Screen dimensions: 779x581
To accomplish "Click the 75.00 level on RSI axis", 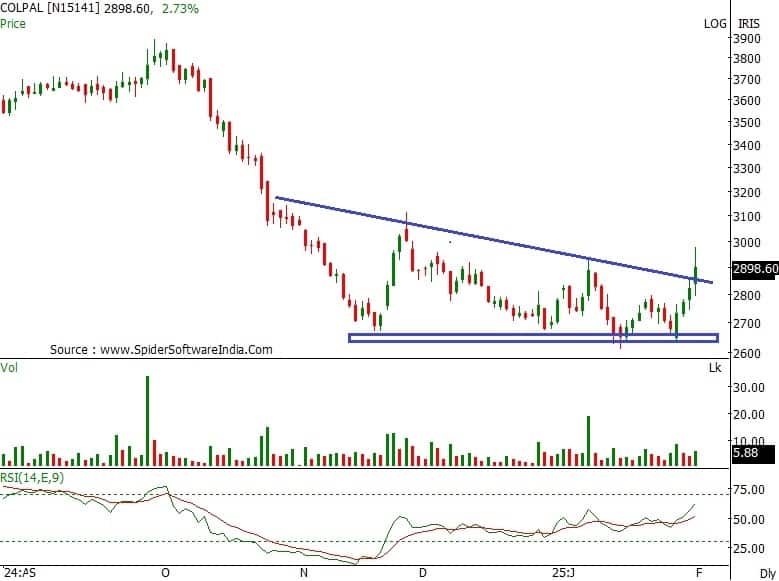I will pos(750,490).
